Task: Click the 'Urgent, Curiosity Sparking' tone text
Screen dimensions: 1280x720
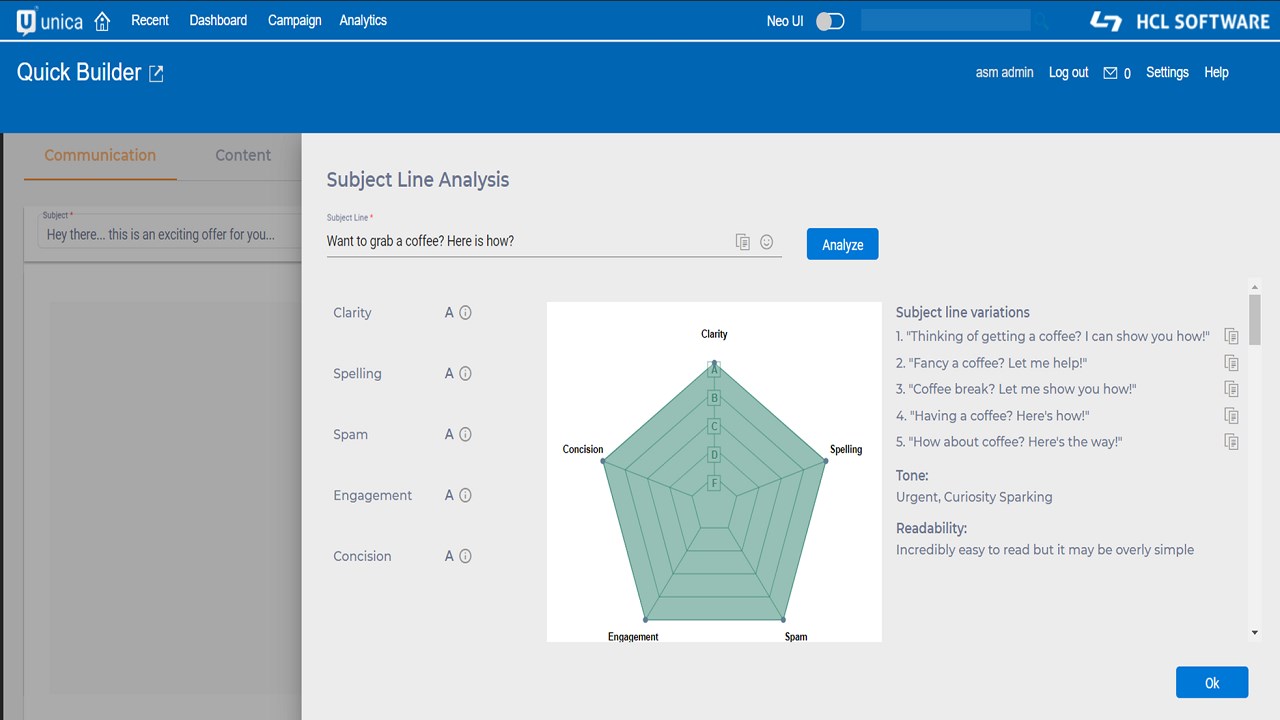Action: pyautogui.click(x=974, y=497)
